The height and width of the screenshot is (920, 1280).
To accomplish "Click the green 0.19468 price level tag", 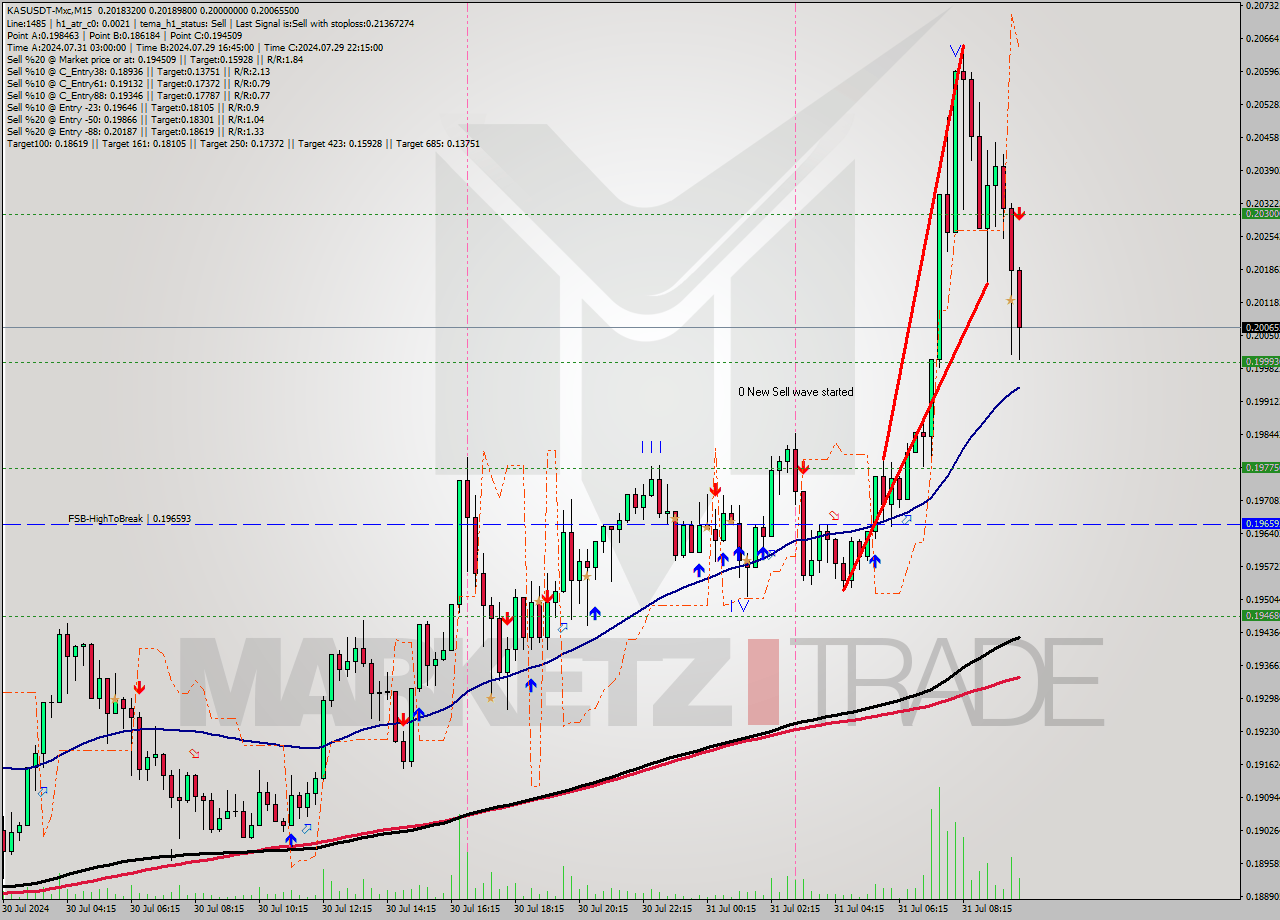I will tap(1260, 615).
